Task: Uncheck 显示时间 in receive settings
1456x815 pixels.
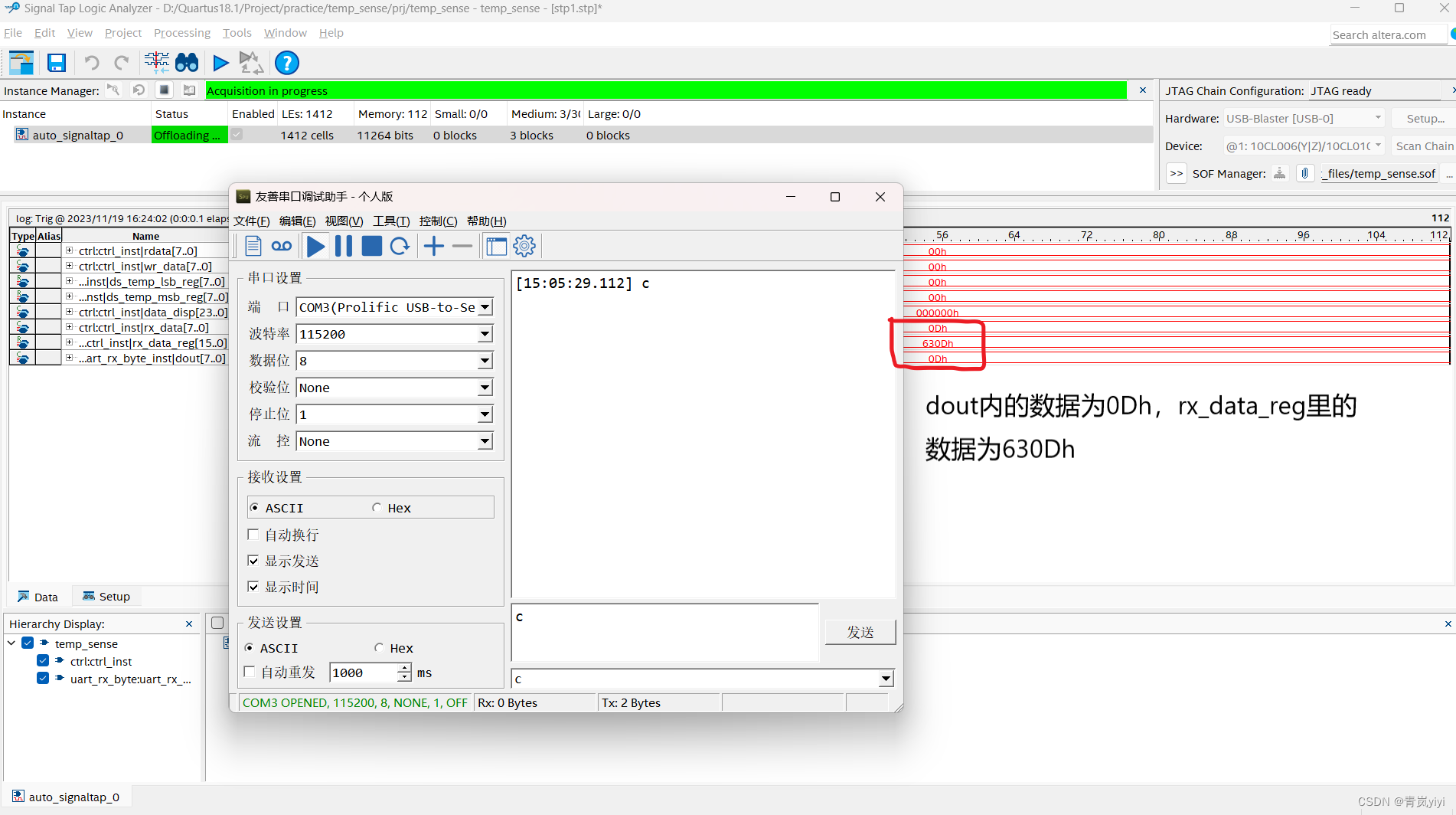Action: [x=253, y=587]
